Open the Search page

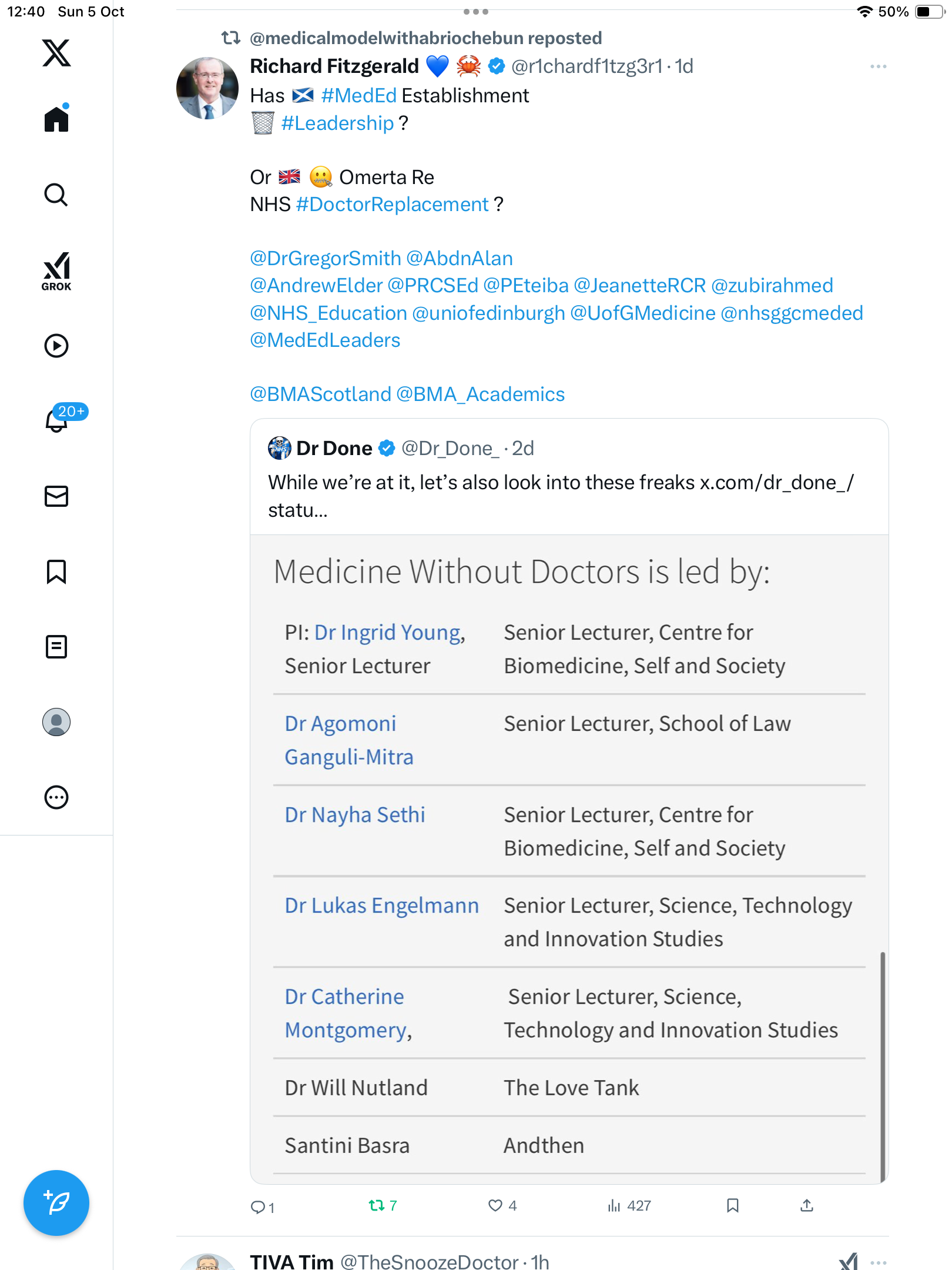click(x=56, y=195)
